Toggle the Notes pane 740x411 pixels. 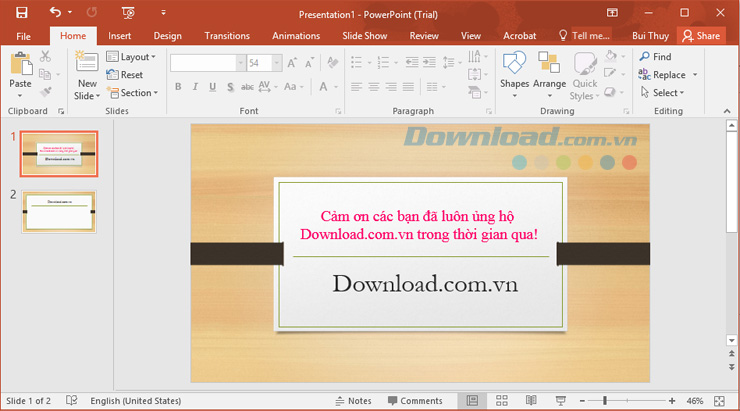click(x=353, y=401)
